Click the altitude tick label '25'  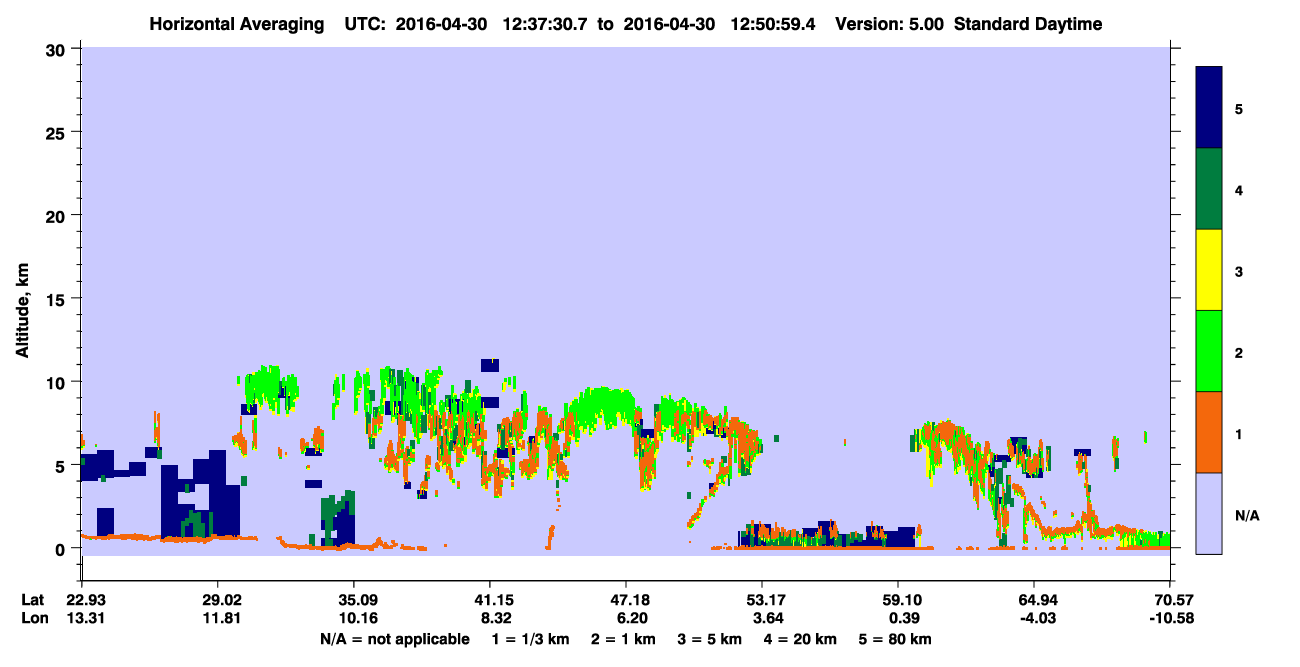(58, 132)
